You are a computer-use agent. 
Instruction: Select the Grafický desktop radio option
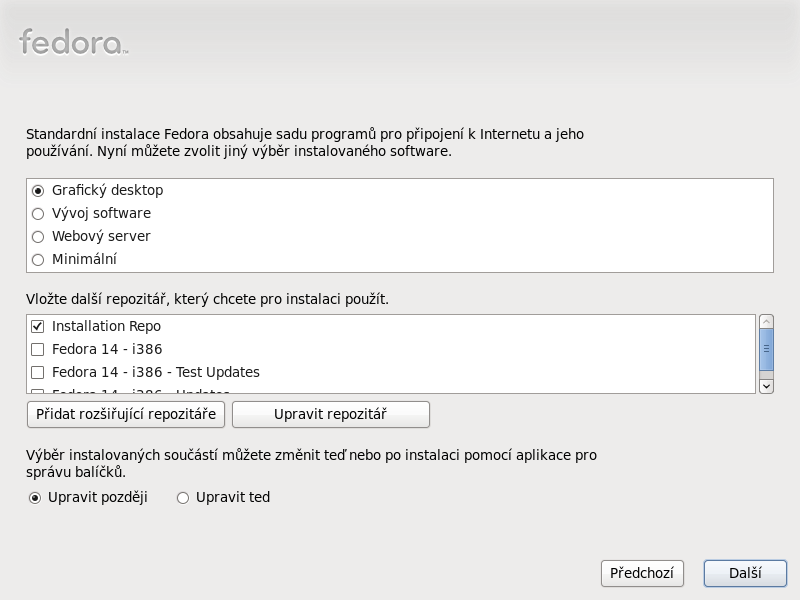(x=38, y=191)
